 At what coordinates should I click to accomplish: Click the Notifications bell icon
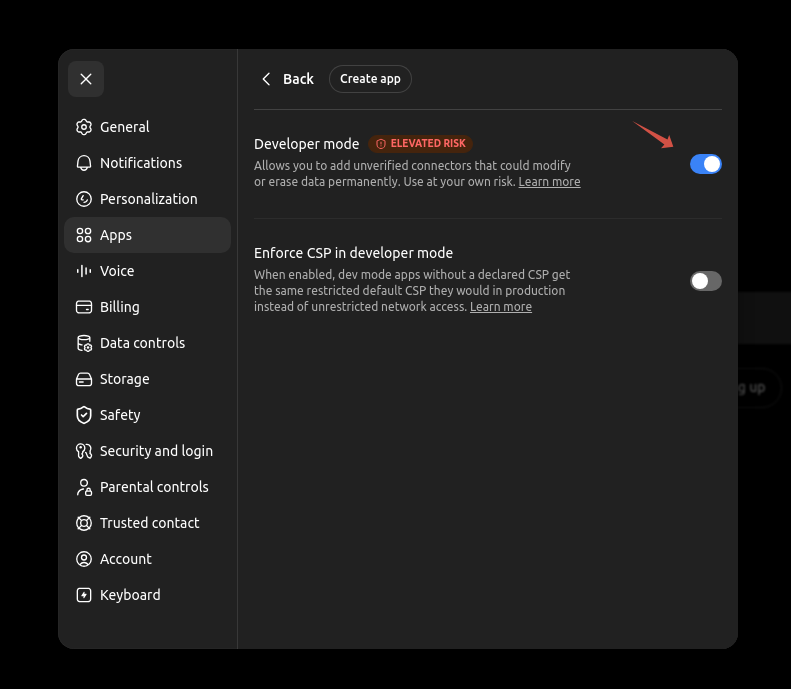click(x=84, y=163)
